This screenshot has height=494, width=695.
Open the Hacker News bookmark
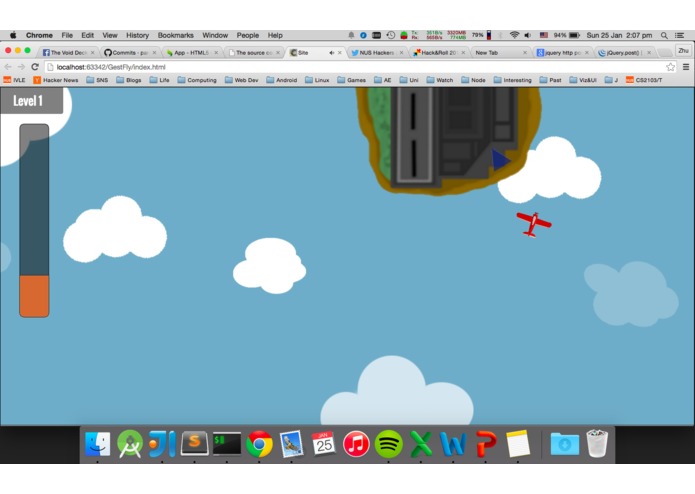[56, 80]
